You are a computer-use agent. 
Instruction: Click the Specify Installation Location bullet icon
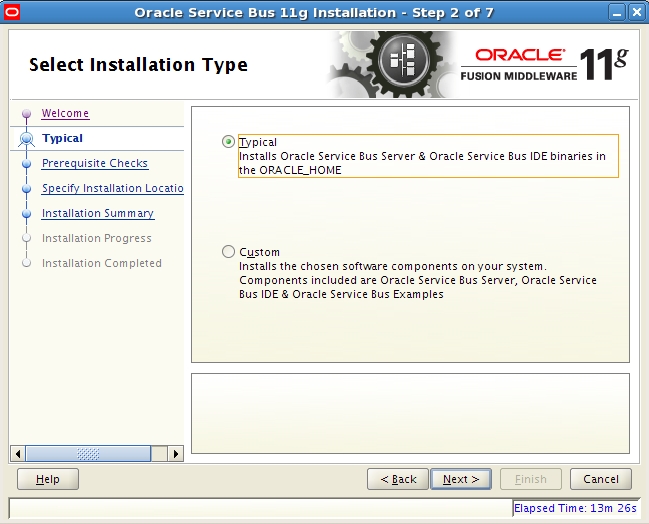(x=26, y=189)
